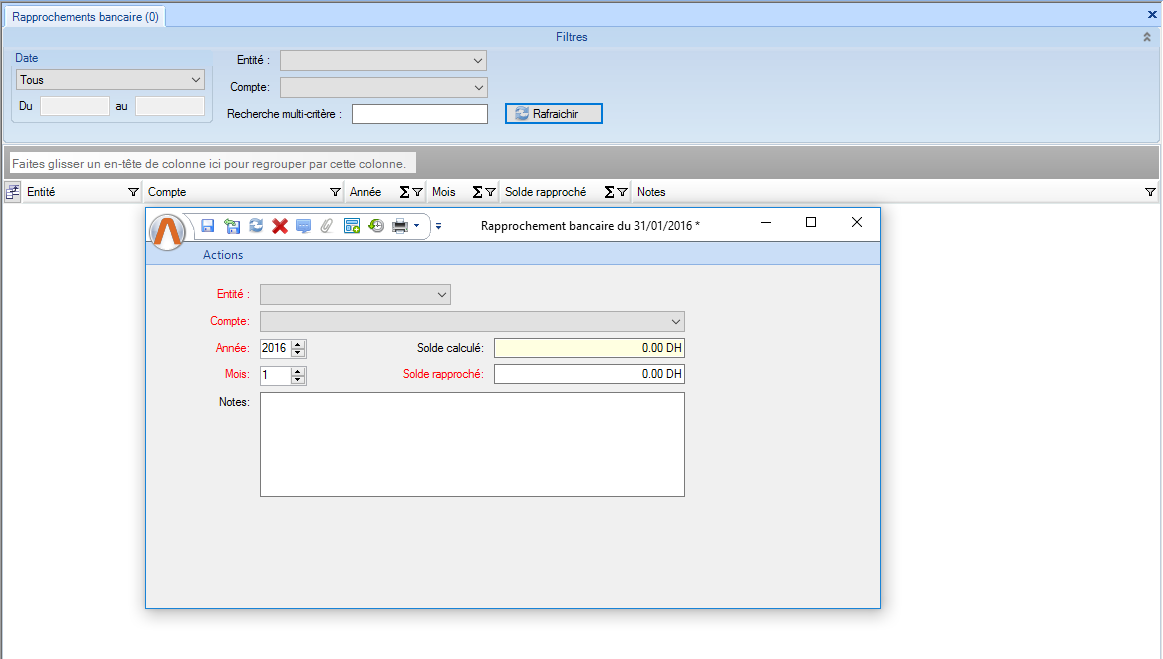The width and height of the screenshot is (1163, 659).
Task: Increase the Année value with up arrow
Action: click(x=298, y=344)
